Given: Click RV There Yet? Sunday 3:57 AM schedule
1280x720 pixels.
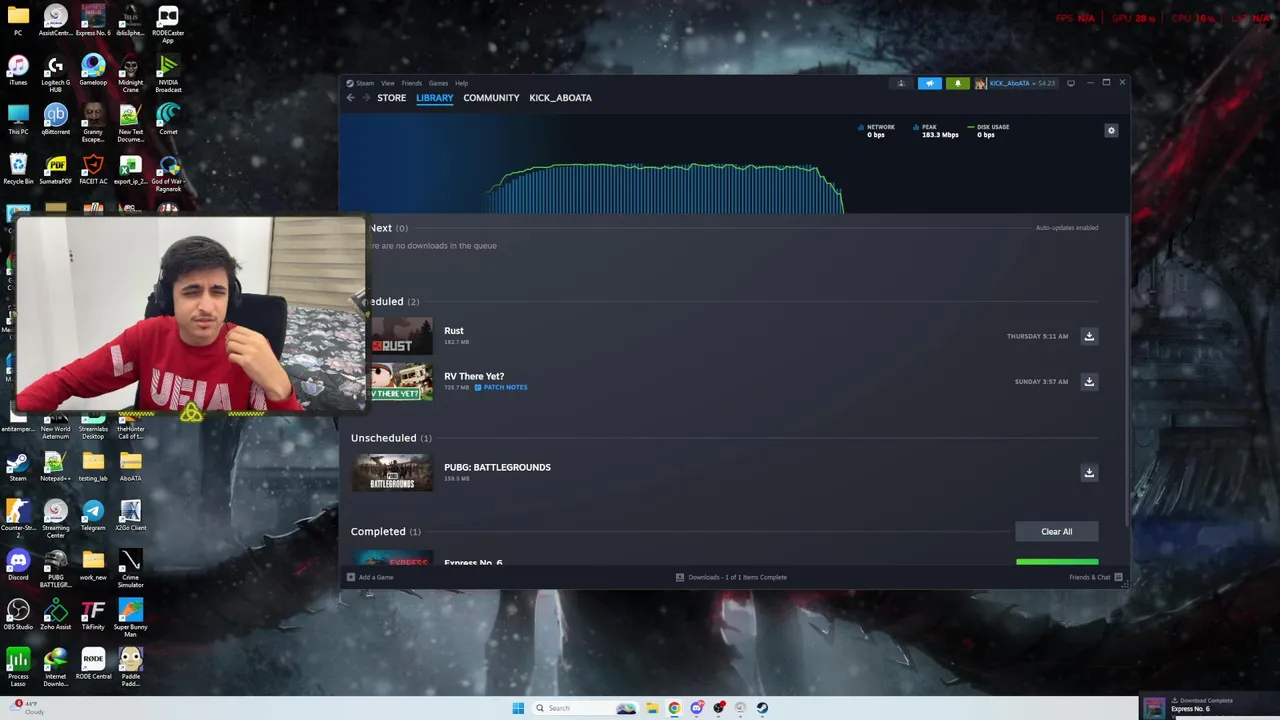Looking at the screenshot, I should pos(1041,381).
